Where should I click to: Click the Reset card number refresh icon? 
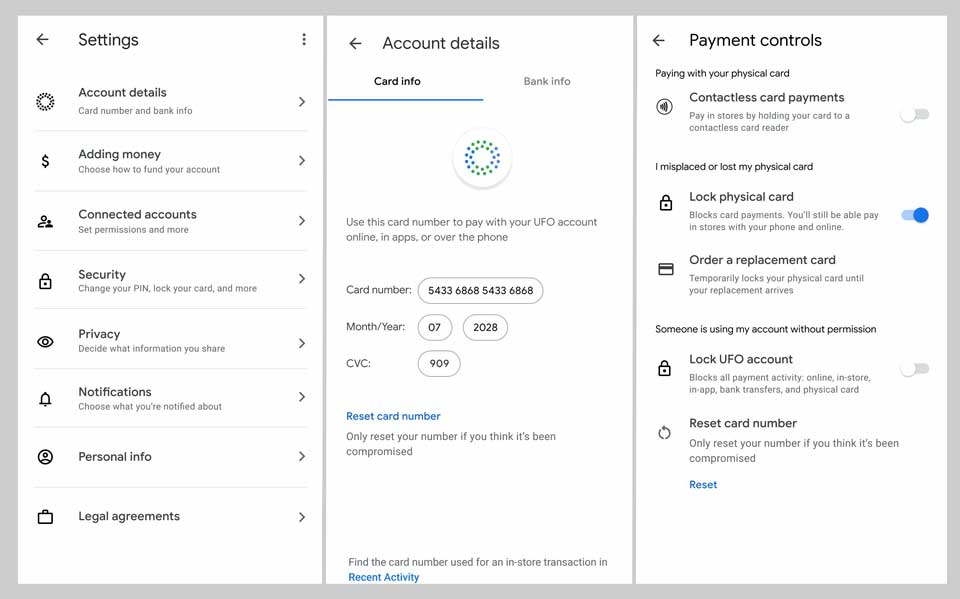[665, 433]
